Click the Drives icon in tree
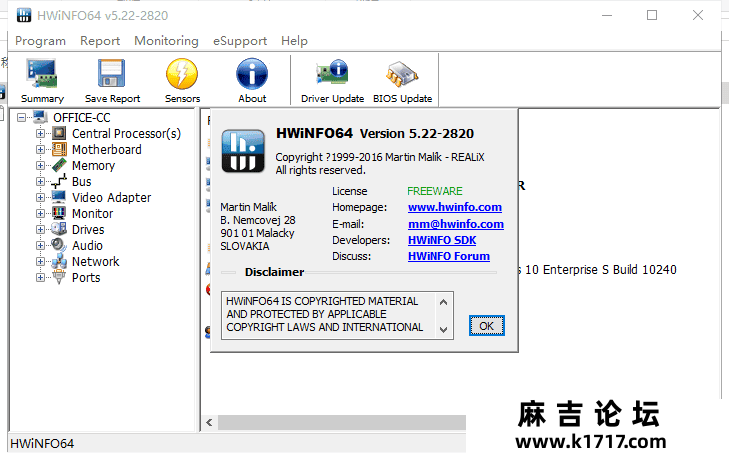 pyautogui.click(x=59, y=229)
